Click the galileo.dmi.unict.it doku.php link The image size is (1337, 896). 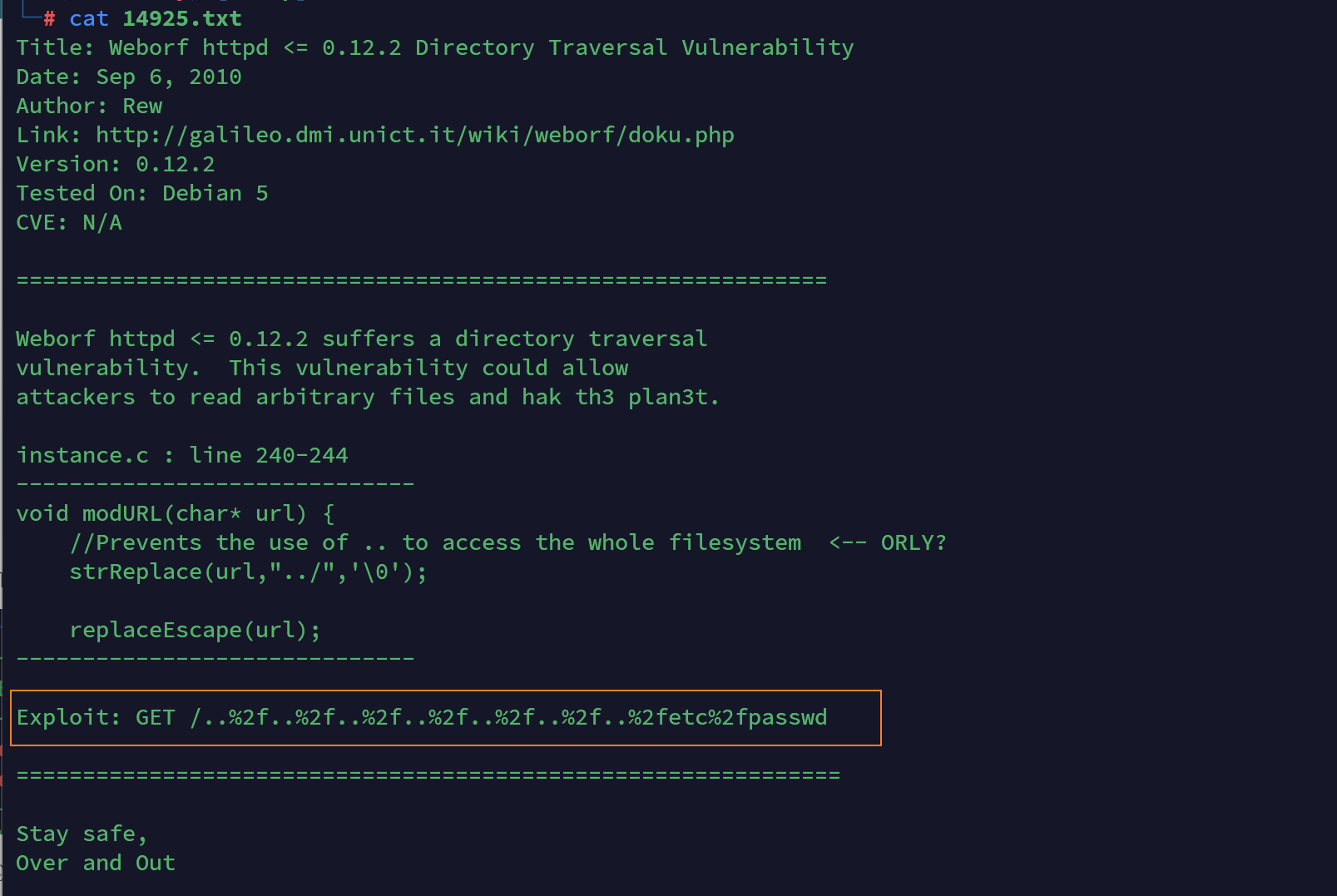[x=414, y=135]
